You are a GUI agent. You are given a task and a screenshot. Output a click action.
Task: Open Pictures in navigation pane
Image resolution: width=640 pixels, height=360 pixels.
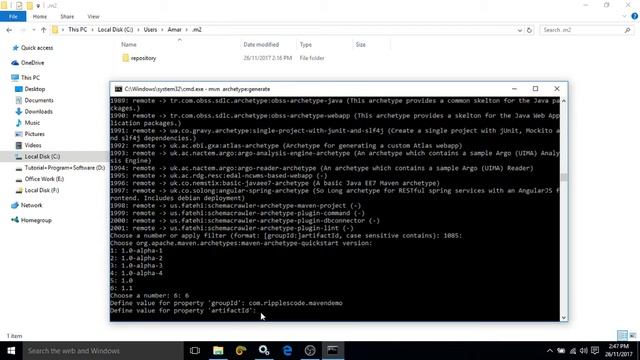[34, 134]
